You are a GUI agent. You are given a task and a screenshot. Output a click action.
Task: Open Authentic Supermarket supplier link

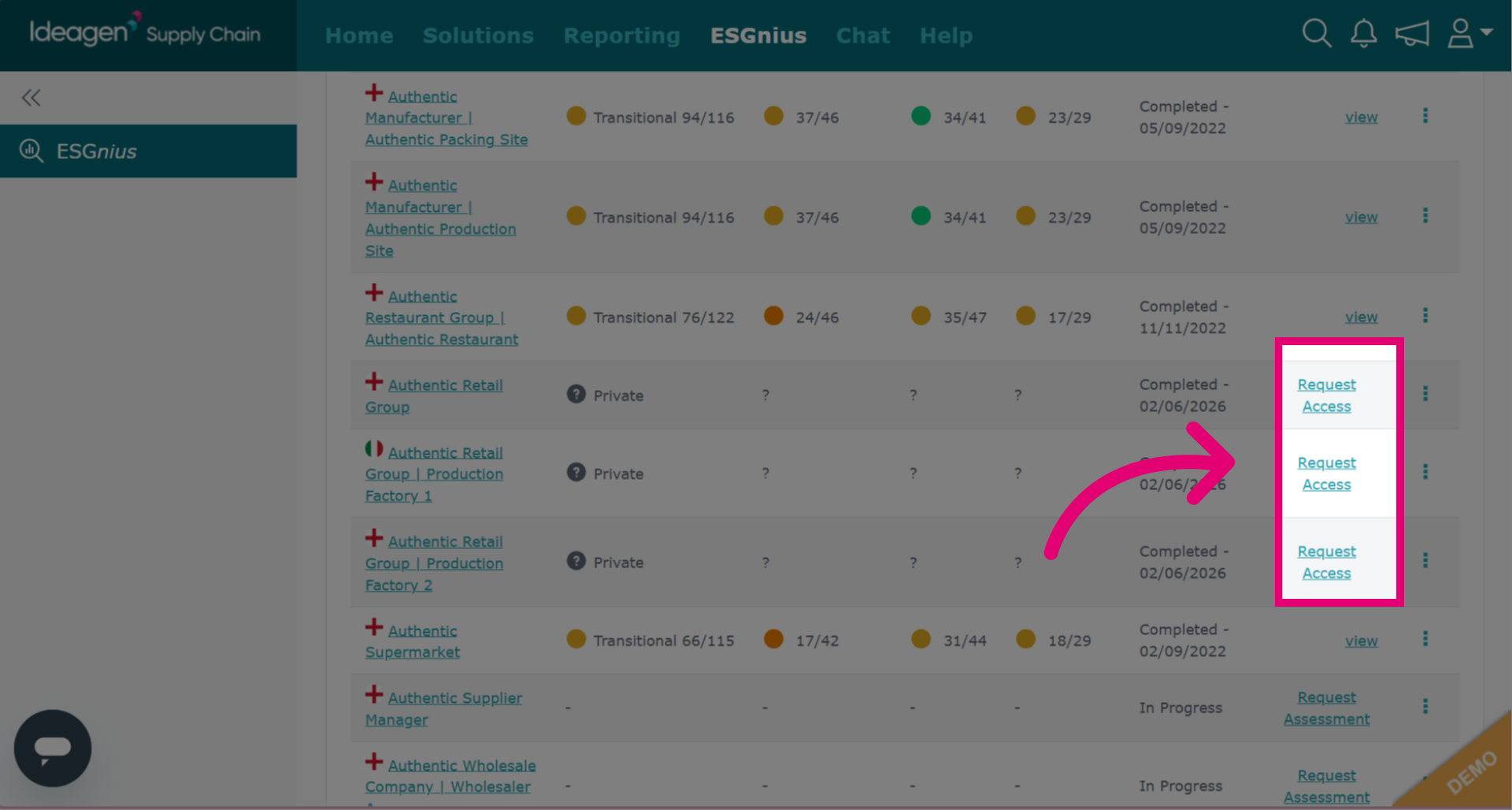[412, 641]
